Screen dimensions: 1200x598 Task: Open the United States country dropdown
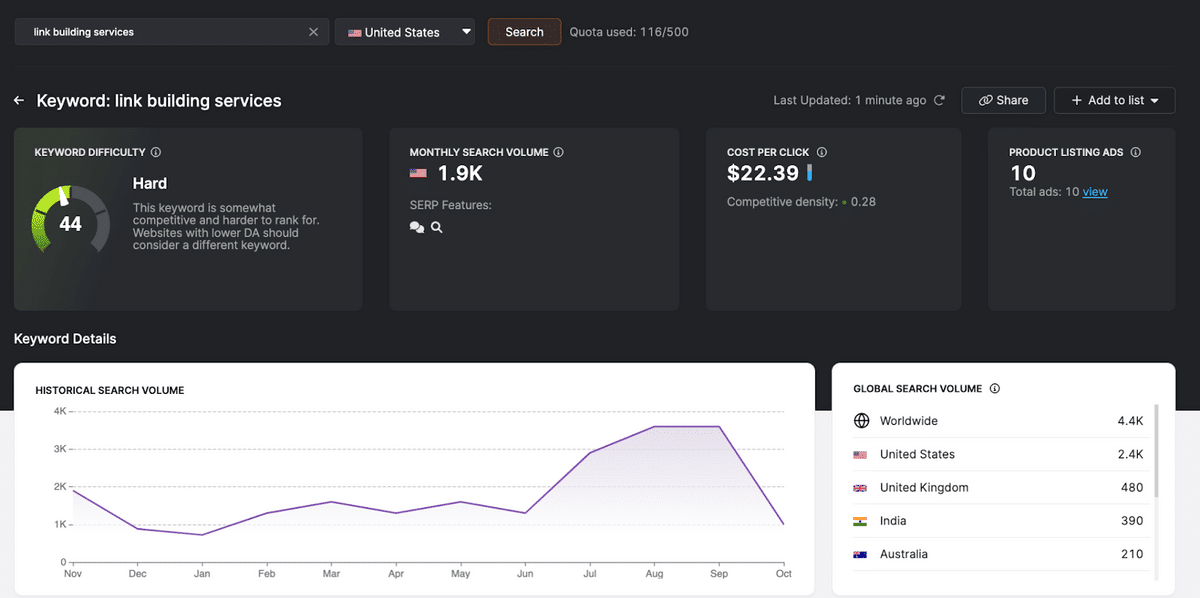(405, 32)
